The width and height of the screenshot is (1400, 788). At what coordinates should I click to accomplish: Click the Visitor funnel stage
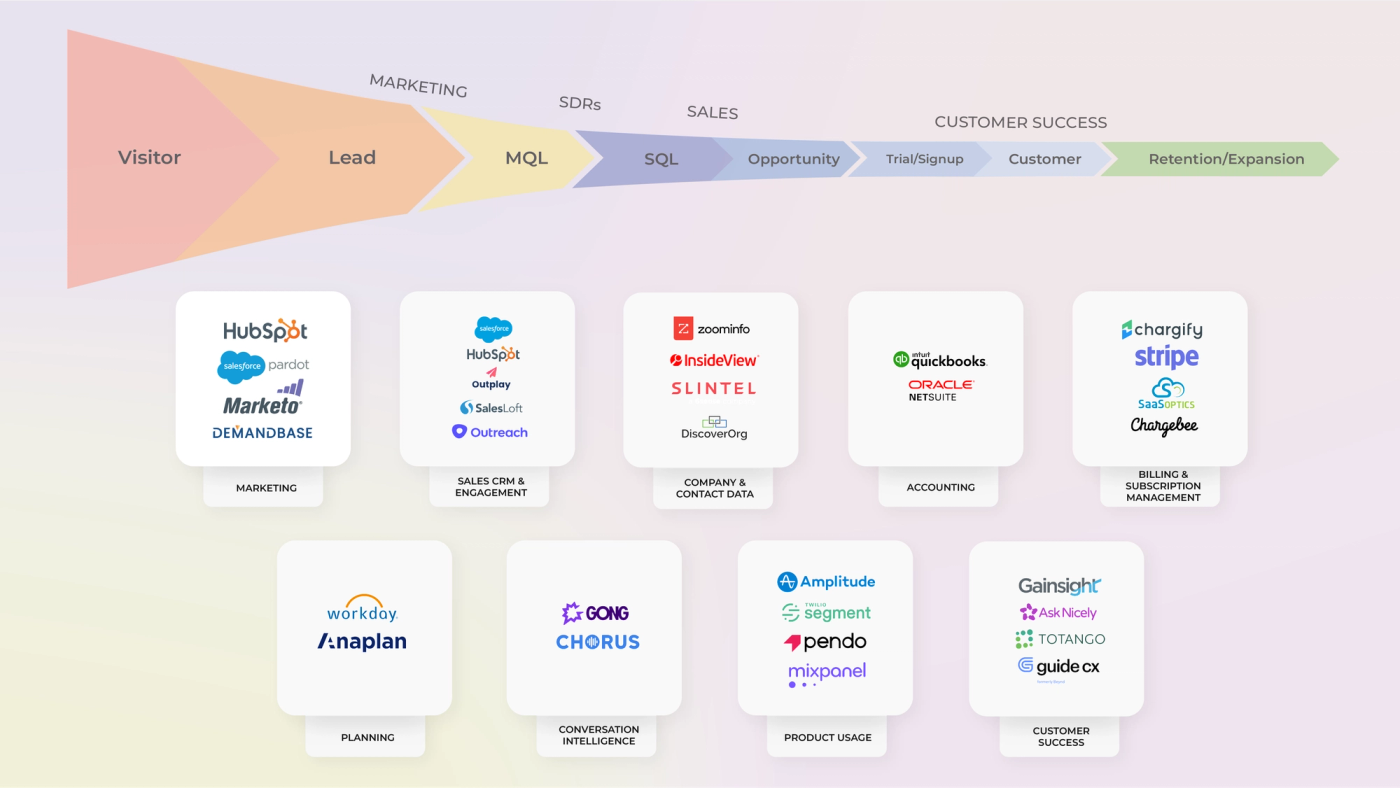[149, 158]
